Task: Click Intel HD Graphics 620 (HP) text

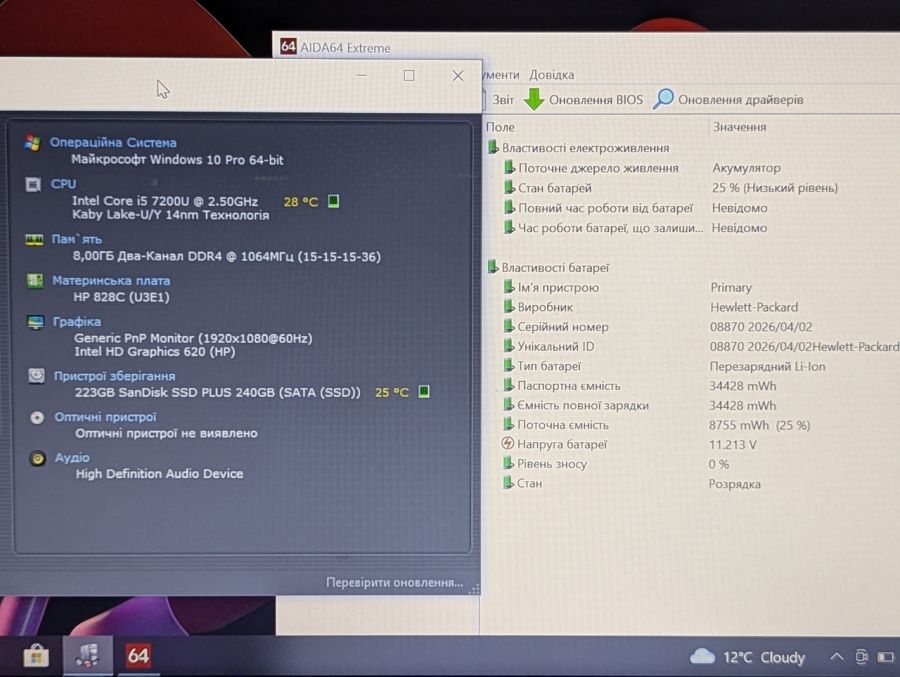Action: pos(154,351)
